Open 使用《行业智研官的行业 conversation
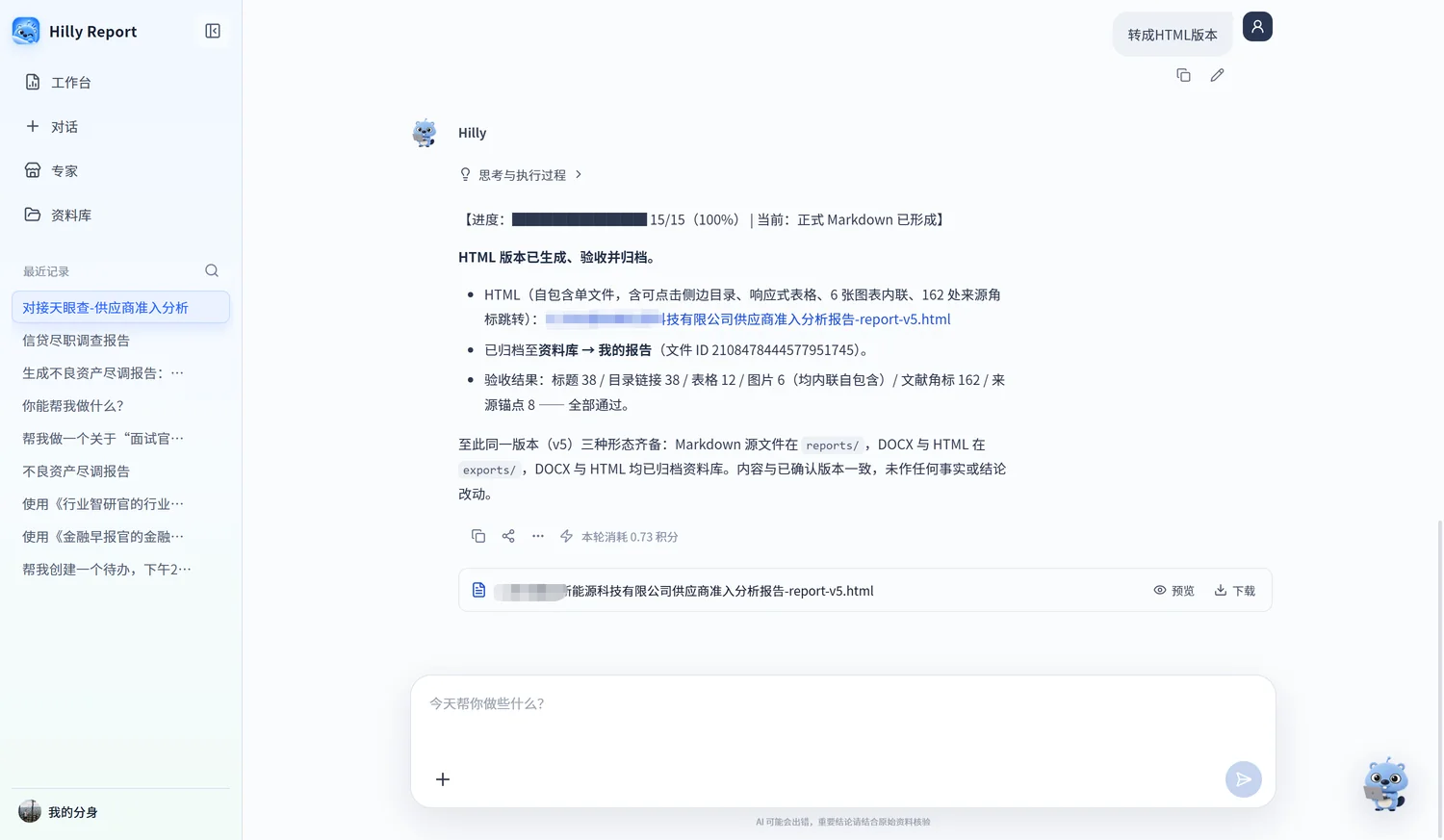This screenshot has height=840, width=1444. [120, 503]
